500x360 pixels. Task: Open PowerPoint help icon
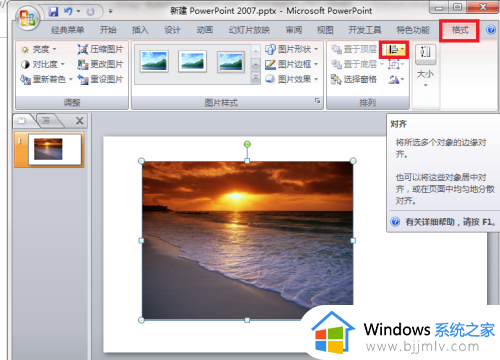click(x=491, y=30)
